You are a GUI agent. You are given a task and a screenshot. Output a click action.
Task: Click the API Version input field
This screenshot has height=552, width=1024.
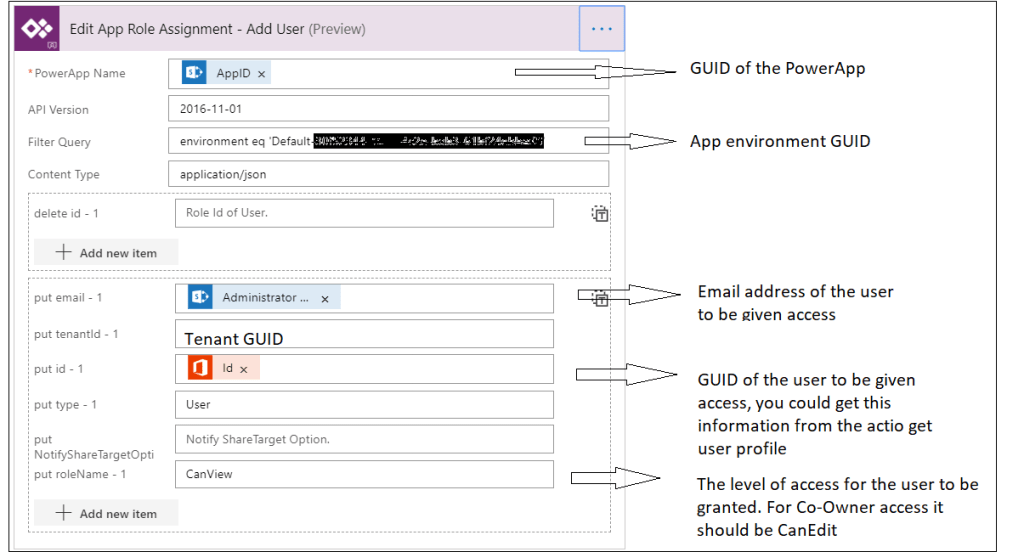point(388,109)
